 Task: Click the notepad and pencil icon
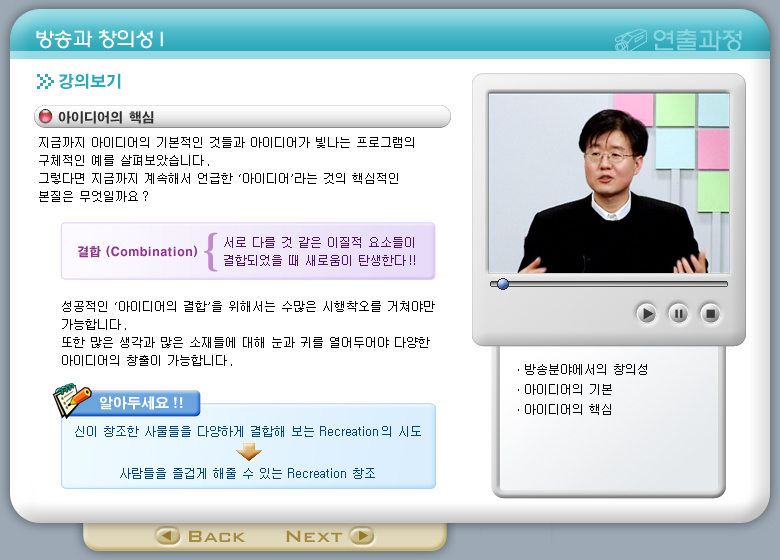tap(72, 399)
